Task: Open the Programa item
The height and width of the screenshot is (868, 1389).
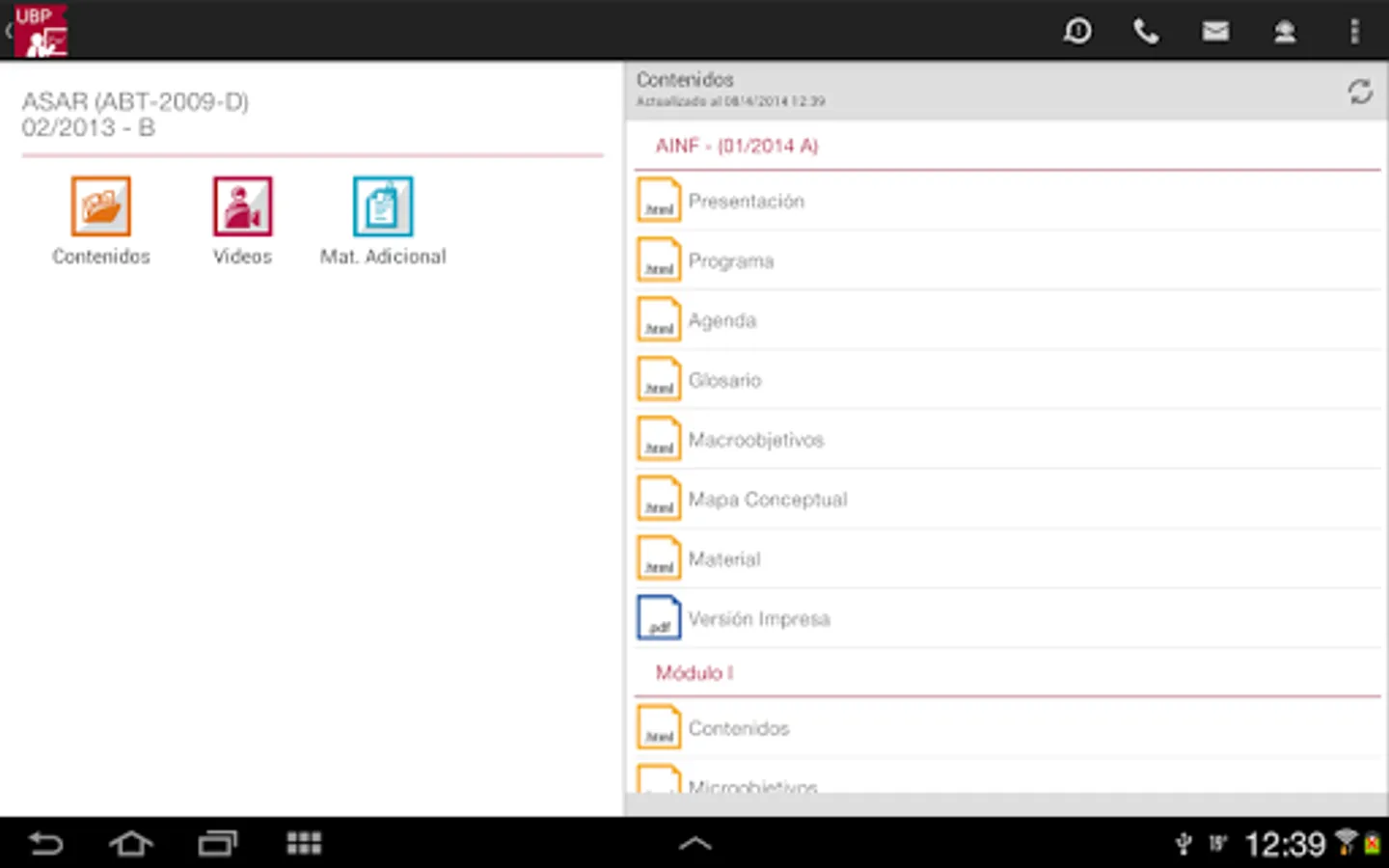Action: coord(1008,260)
